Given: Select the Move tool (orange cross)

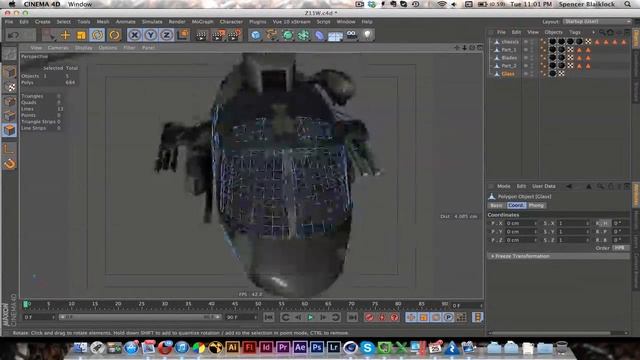Looking at the screenshot, I should (65, 36).
